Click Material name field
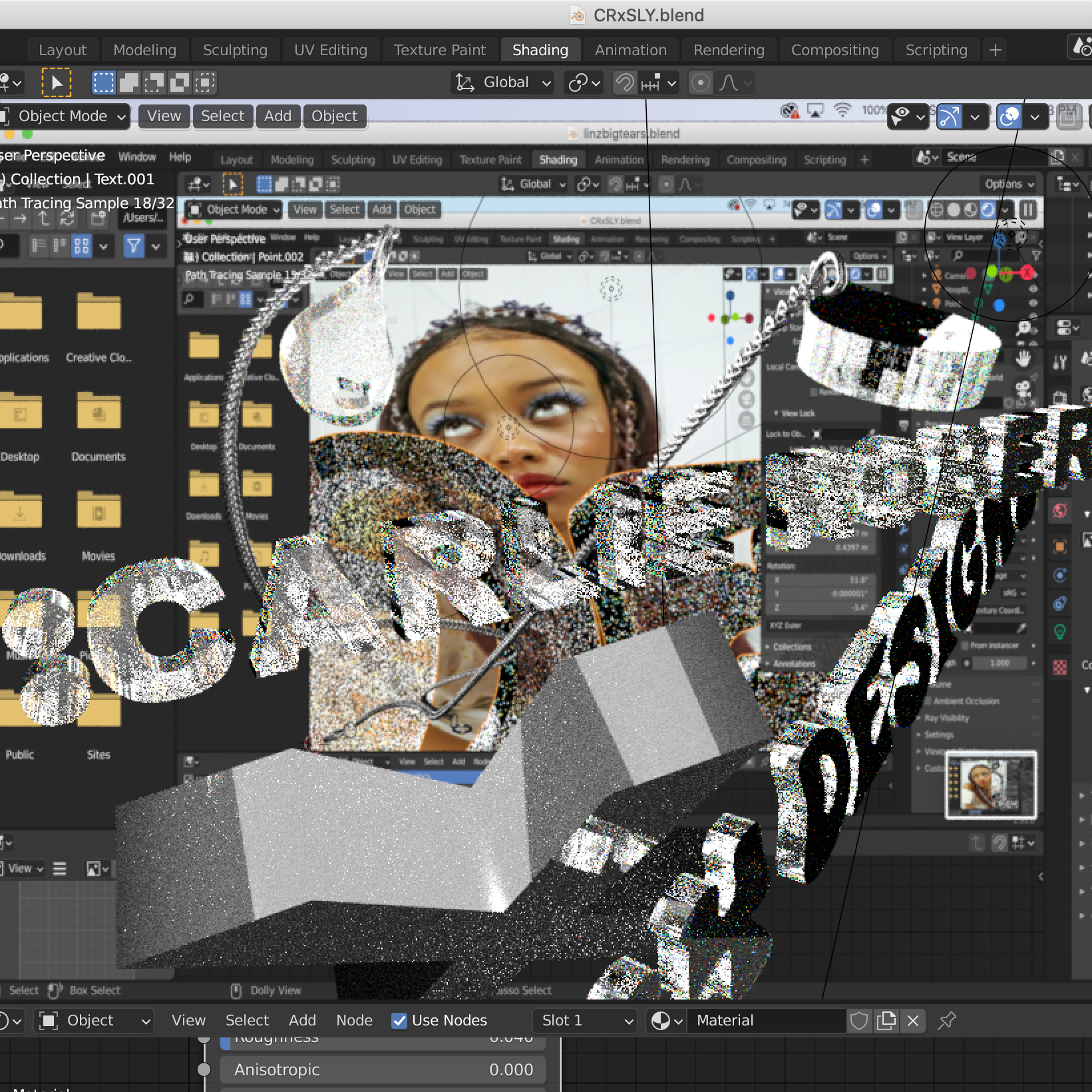 (766, 1020)
